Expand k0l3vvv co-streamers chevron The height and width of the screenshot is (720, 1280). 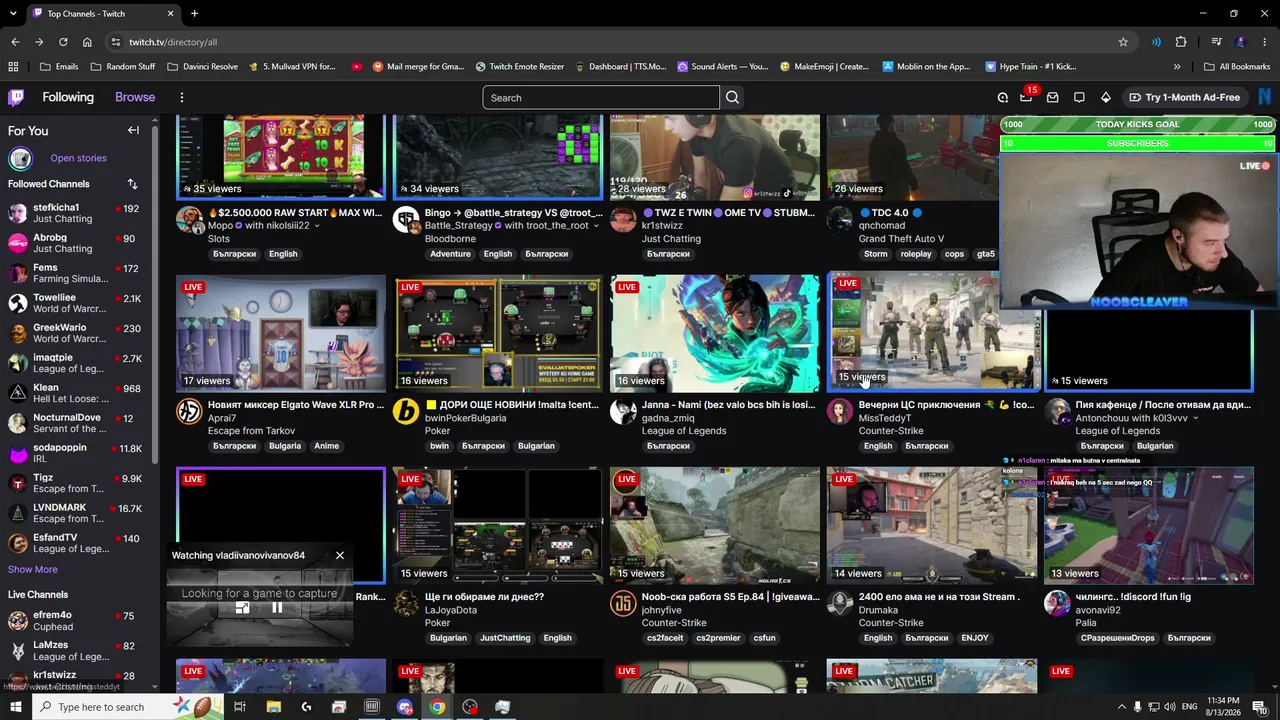pyautogui.click(x=1195, y=418)
